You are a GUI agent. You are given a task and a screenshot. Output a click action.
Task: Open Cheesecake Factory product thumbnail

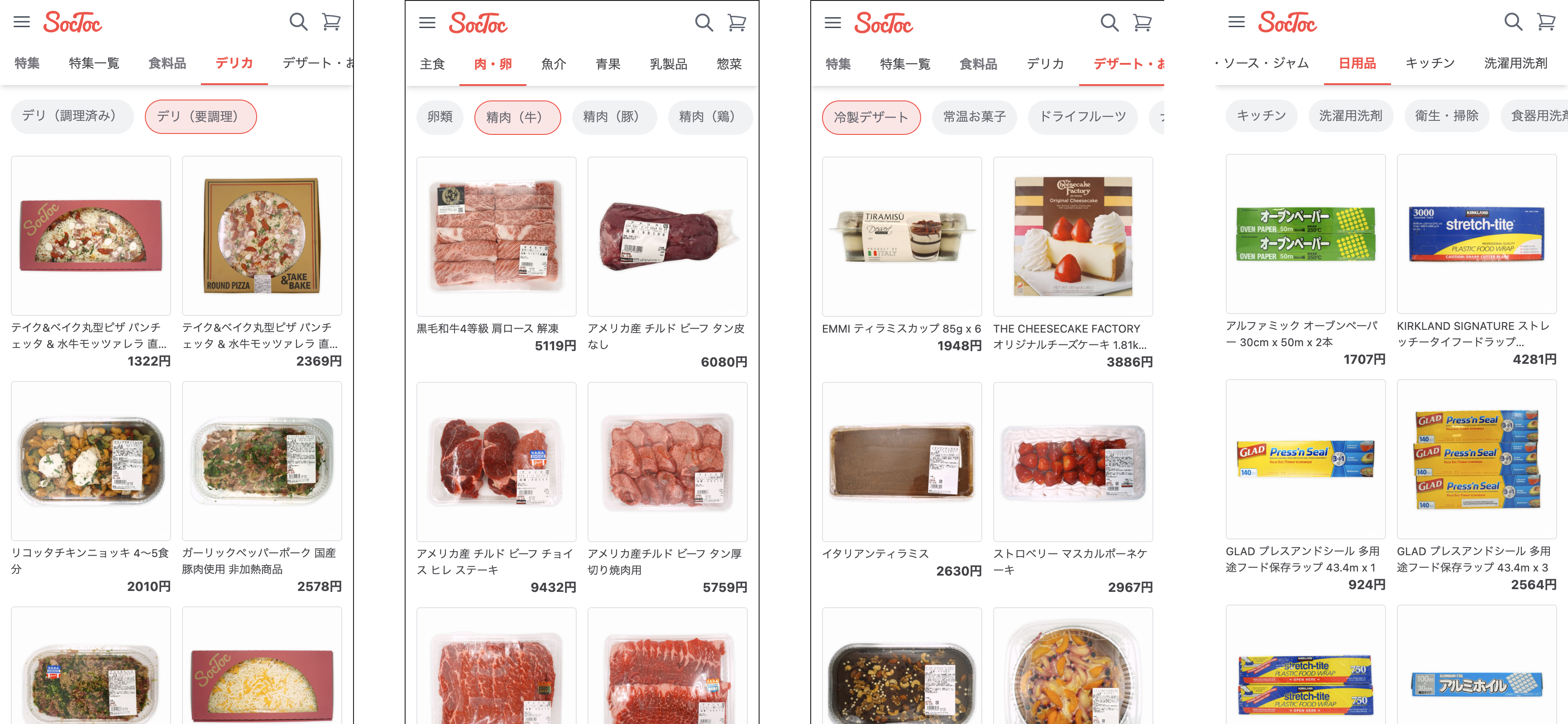[x=1072, y=237]
